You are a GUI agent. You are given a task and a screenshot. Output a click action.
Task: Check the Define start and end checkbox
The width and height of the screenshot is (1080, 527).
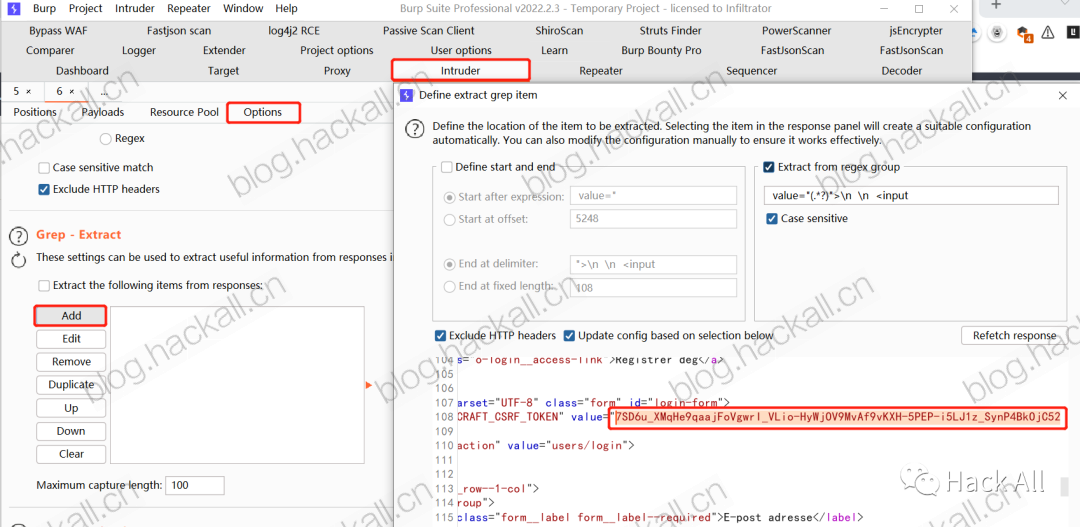point(446,167)
